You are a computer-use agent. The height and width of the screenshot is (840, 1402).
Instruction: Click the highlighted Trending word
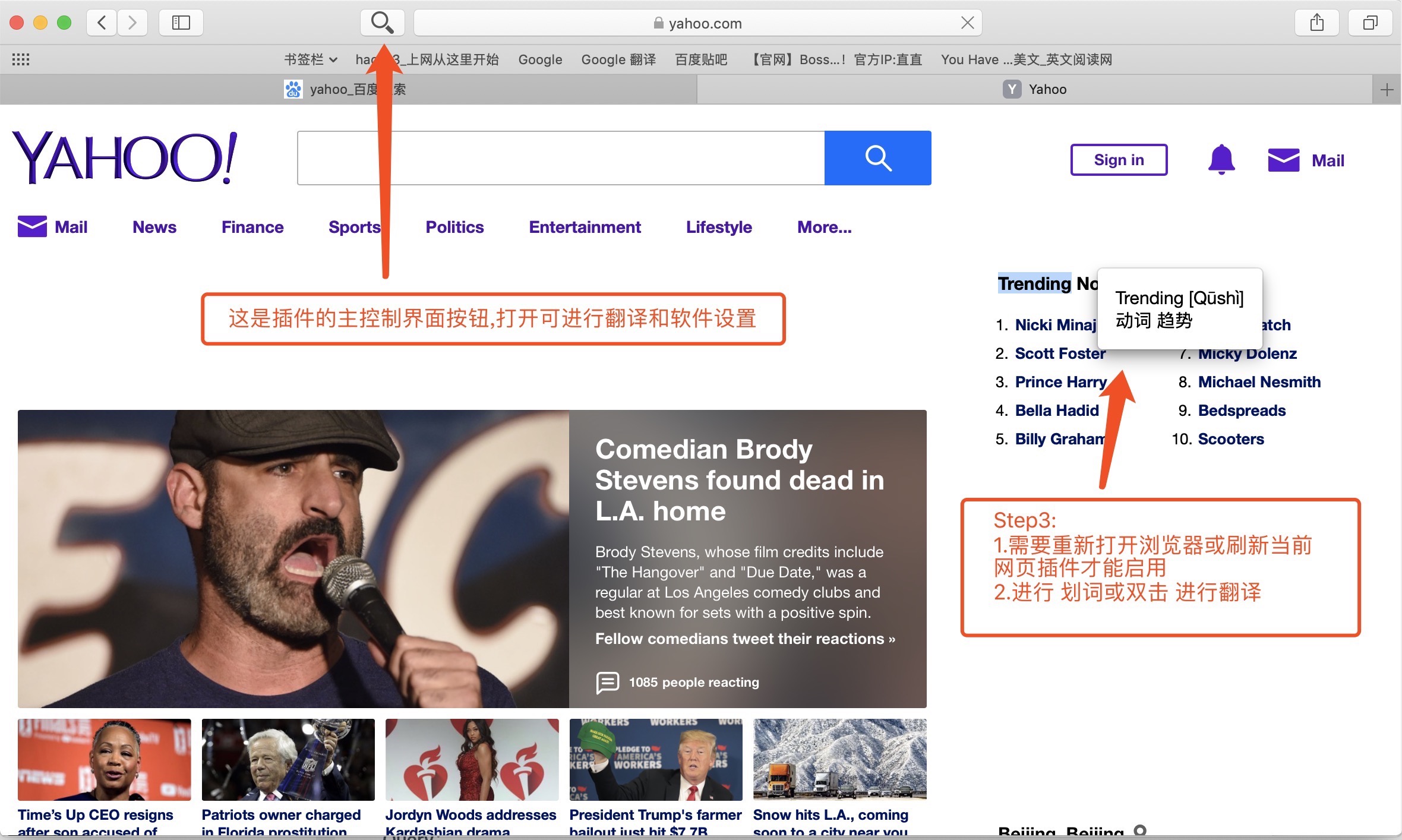coord(1034,283)
